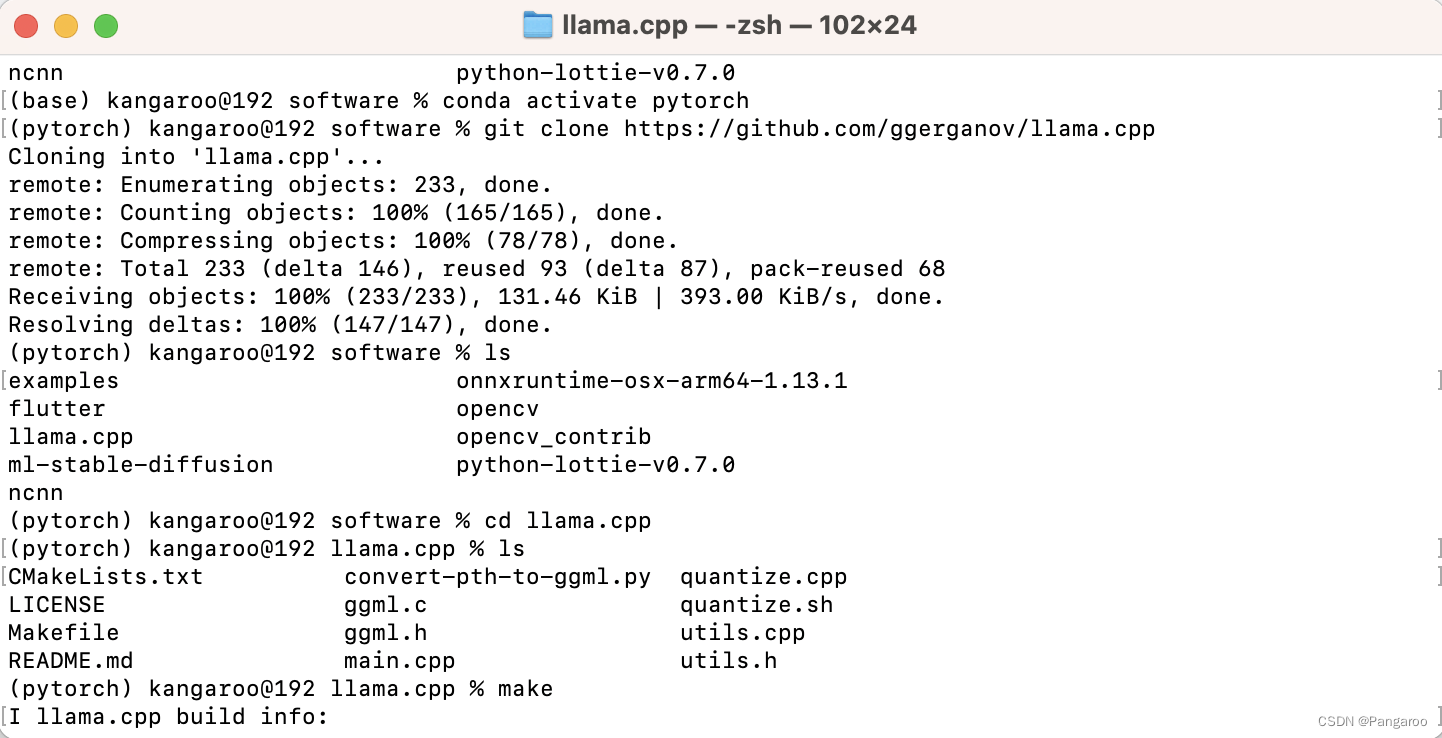Click the 'cd llama.cpp' command text

568,521
